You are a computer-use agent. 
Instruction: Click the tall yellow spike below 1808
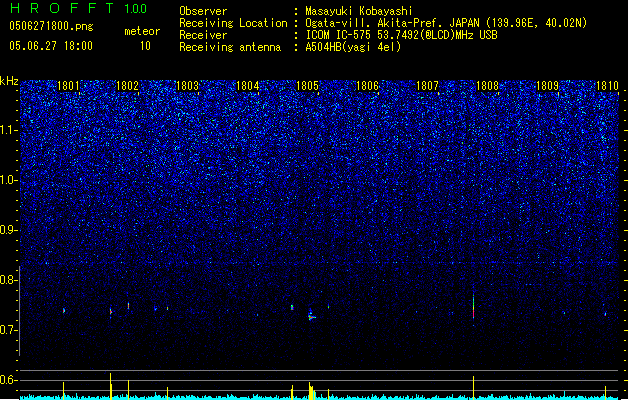point(473,388)
